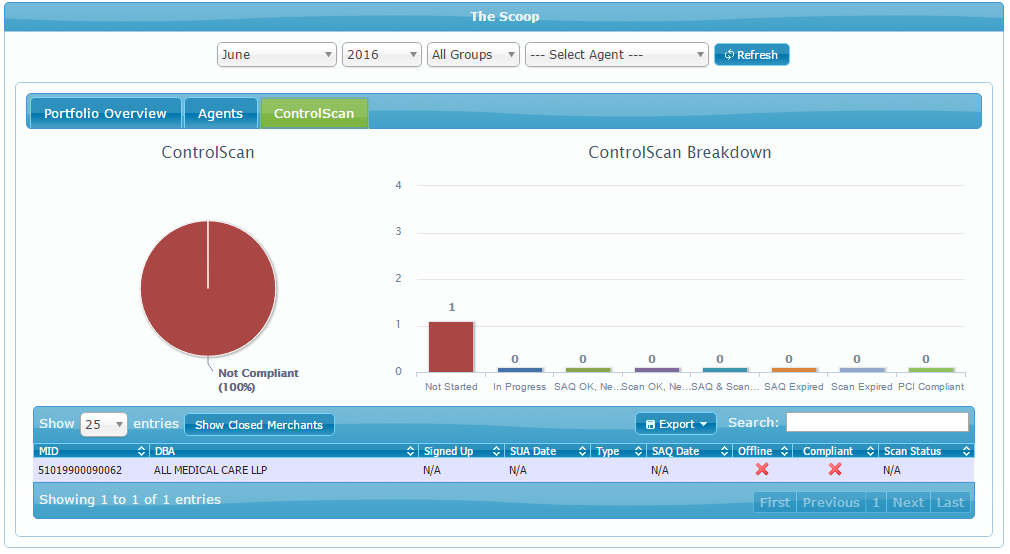Go to Last page
This screenshot has height=554, width=1010.
[x=950, y=502]
